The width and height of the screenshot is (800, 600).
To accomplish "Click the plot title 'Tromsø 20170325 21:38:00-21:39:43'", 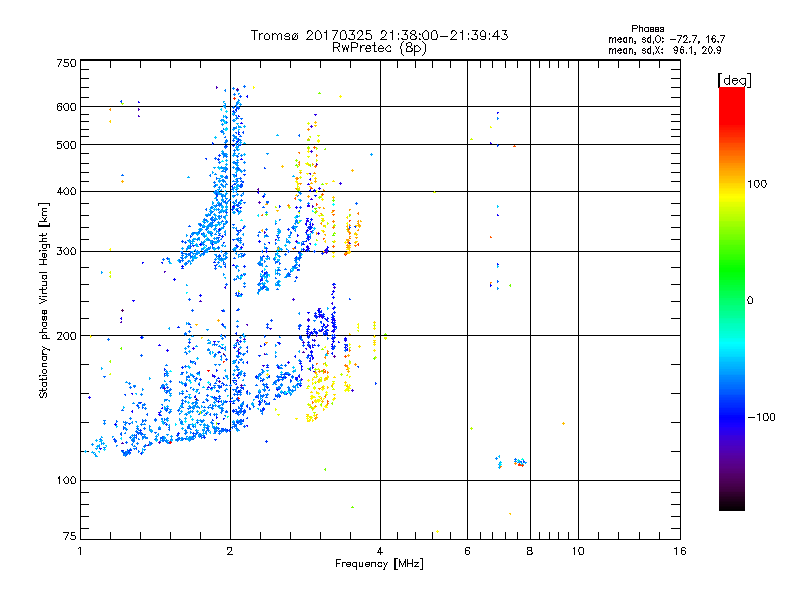I will 379,35.
